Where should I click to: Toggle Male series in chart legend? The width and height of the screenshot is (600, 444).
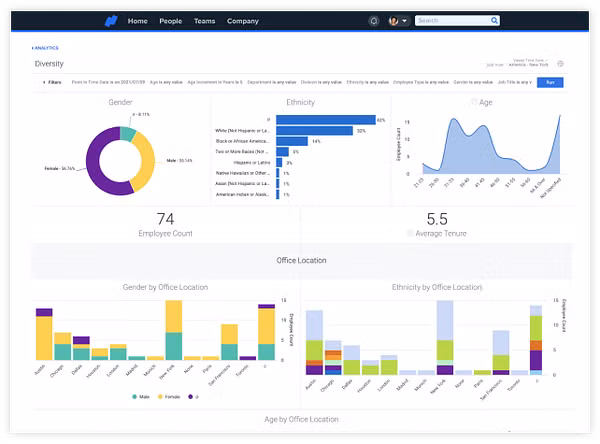[x=137, y=396]
